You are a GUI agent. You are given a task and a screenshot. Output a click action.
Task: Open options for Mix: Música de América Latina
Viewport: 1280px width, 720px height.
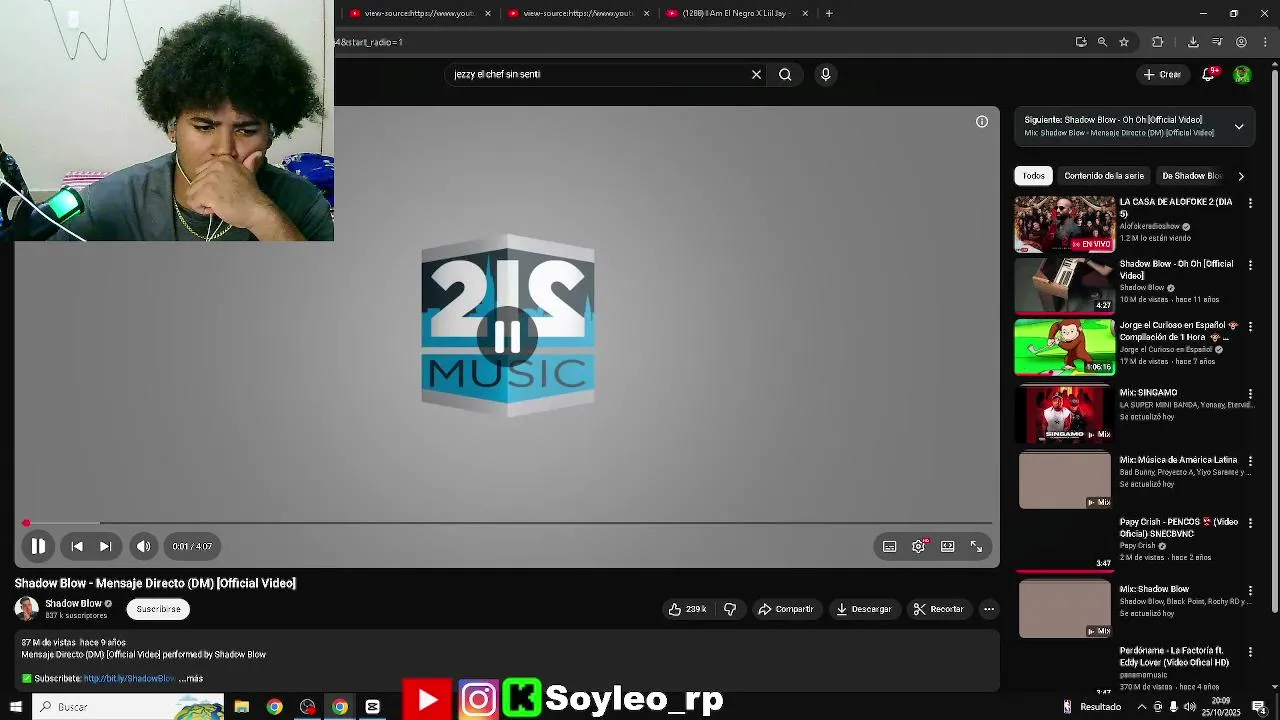[x=1250, y=461]
